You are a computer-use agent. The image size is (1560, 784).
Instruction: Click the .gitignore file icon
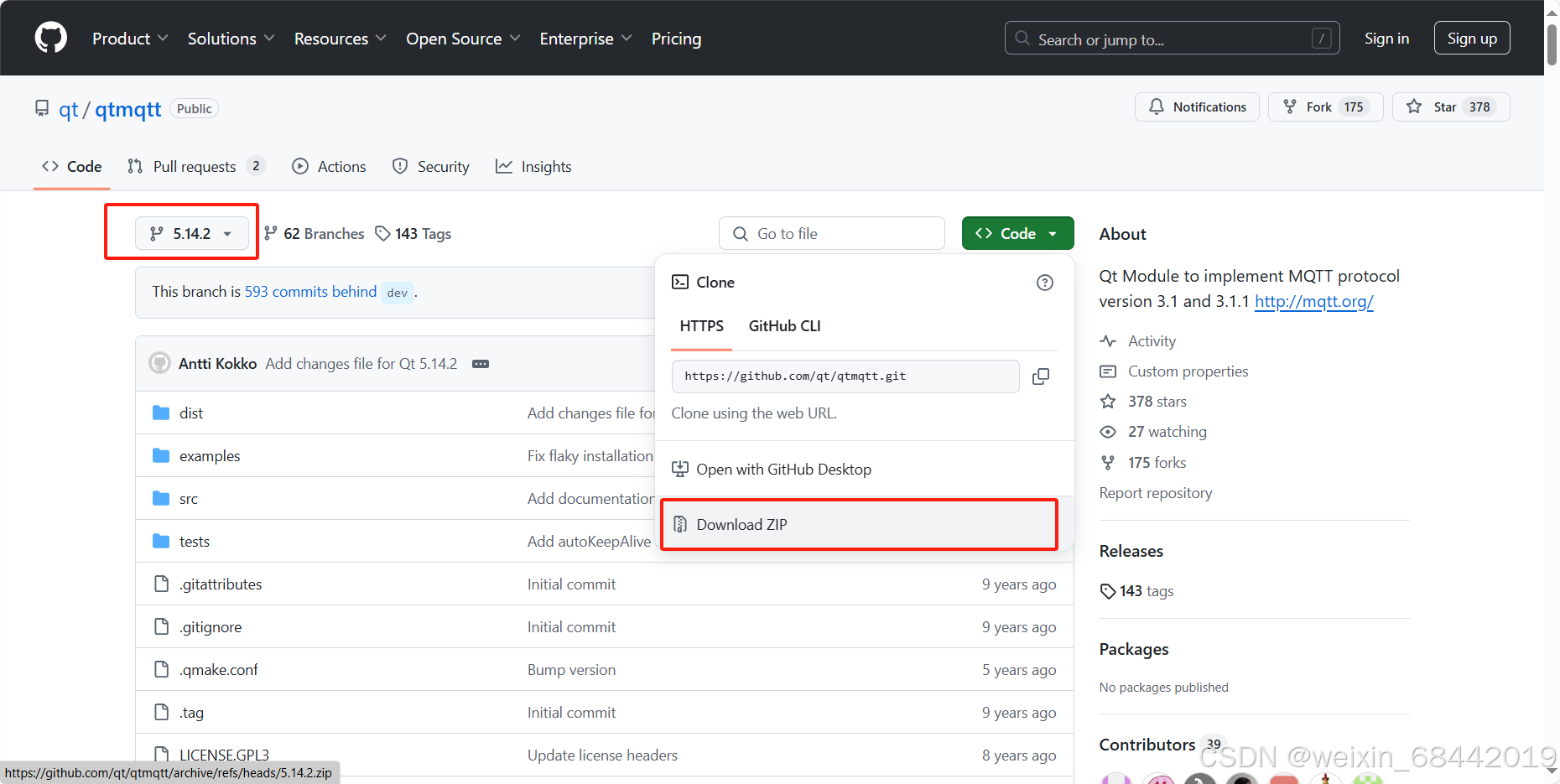click(x=161, y=626)
